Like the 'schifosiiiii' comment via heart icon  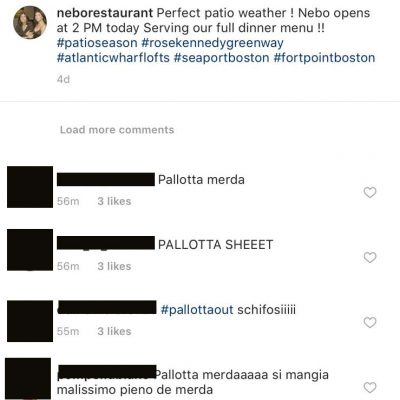point(370,322)
